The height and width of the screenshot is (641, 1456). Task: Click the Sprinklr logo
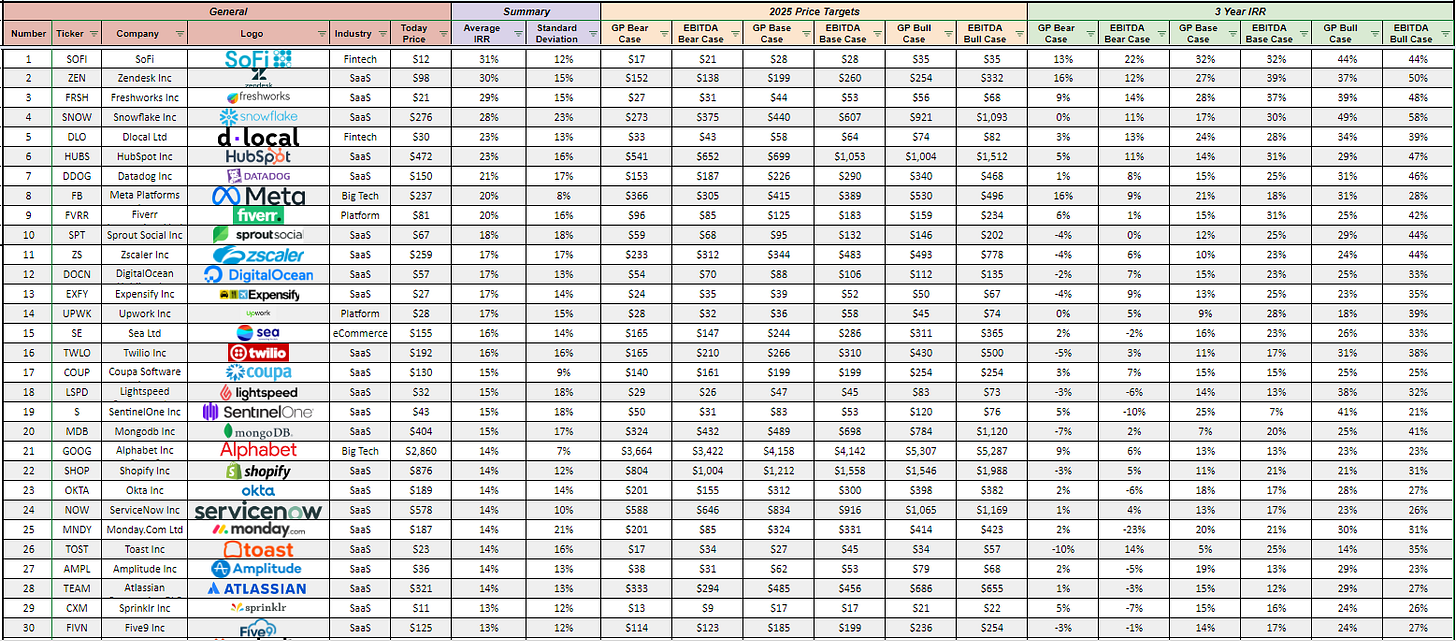tap(259, 606)
